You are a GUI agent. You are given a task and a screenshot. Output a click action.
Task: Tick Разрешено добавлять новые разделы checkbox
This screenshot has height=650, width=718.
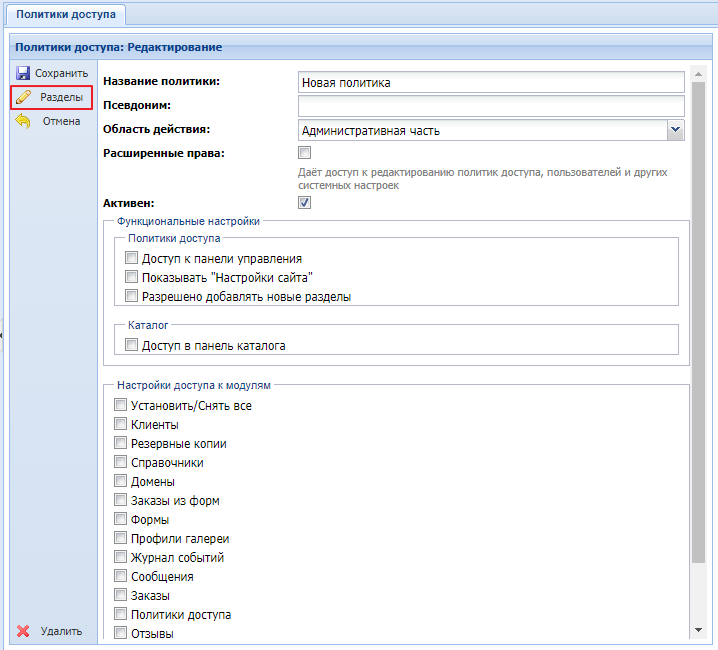tap(131, 297)
